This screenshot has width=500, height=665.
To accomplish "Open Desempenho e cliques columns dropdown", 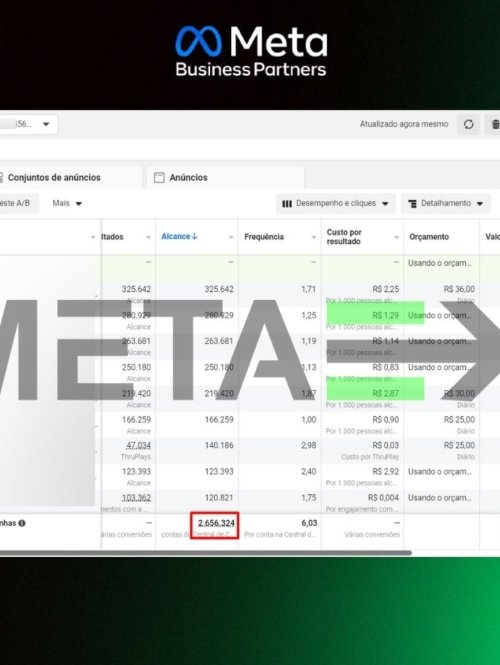I will point(335,204).
